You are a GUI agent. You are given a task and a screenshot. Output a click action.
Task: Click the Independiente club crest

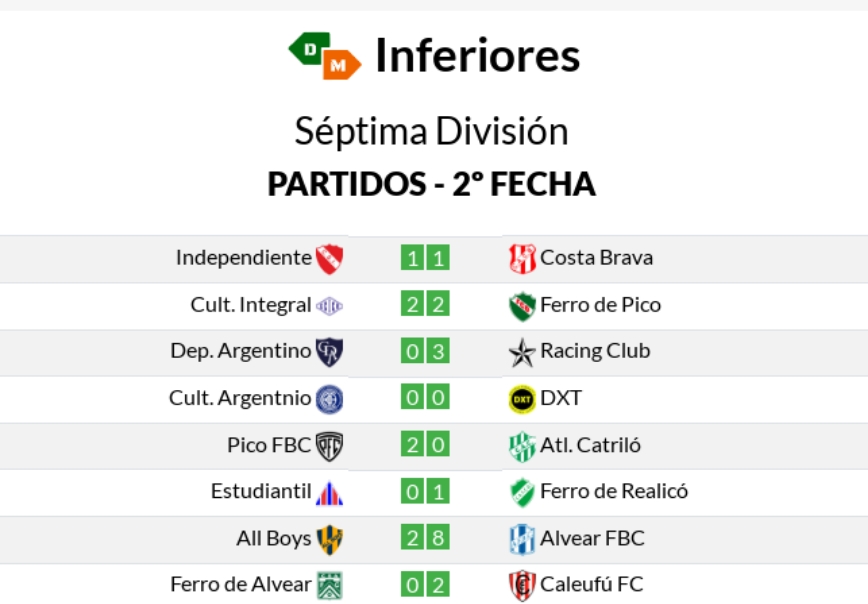[329, 258]
